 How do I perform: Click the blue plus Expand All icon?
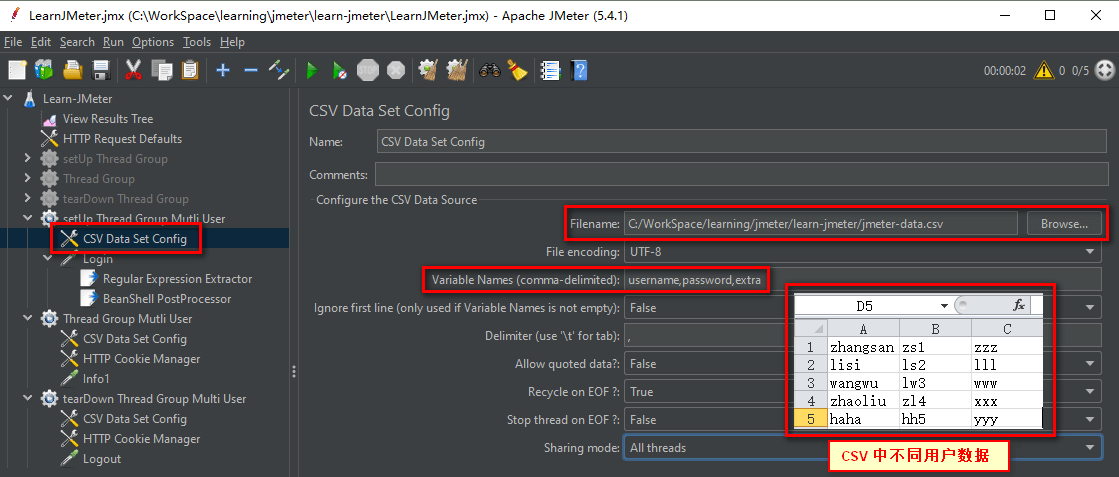click(223, 70)
